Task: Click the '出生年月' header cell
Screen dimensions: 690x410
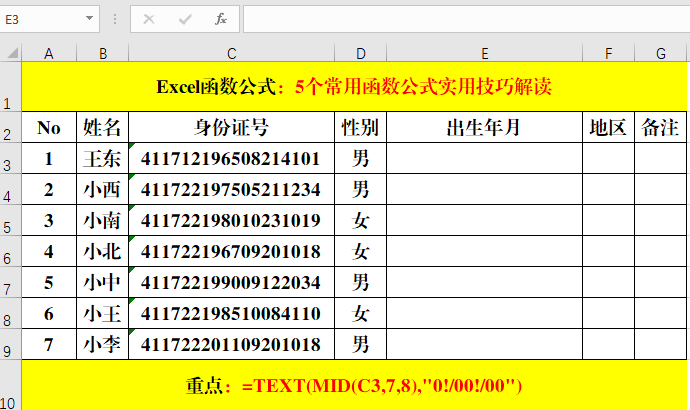Action: pos(484,127)
